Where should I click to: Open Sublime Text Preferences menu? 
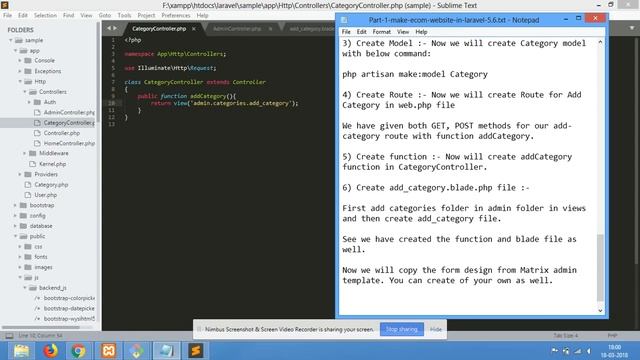176,16
